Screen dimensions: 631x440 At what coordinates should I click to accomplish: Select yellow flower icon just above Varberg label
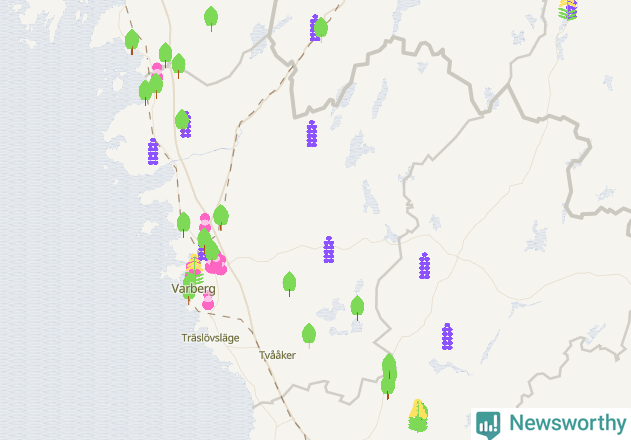coord(194,263)
